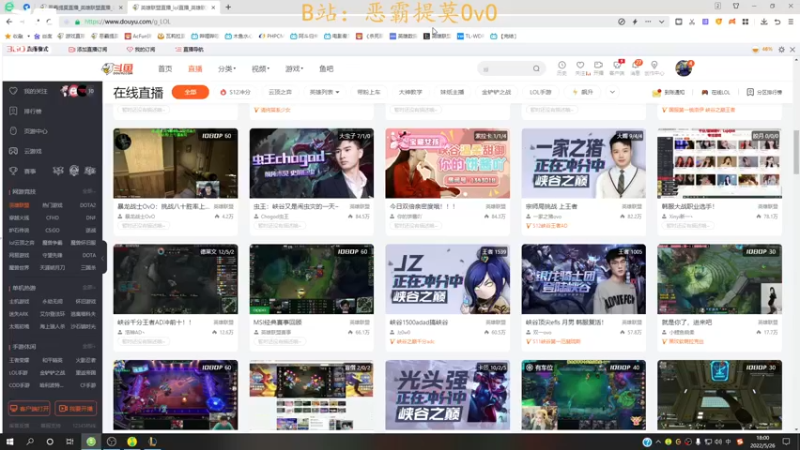Expand 网游竞技 full list
The width and height of the screenshot is (800, 450).
pyautogui.click(x=89, y=191)
